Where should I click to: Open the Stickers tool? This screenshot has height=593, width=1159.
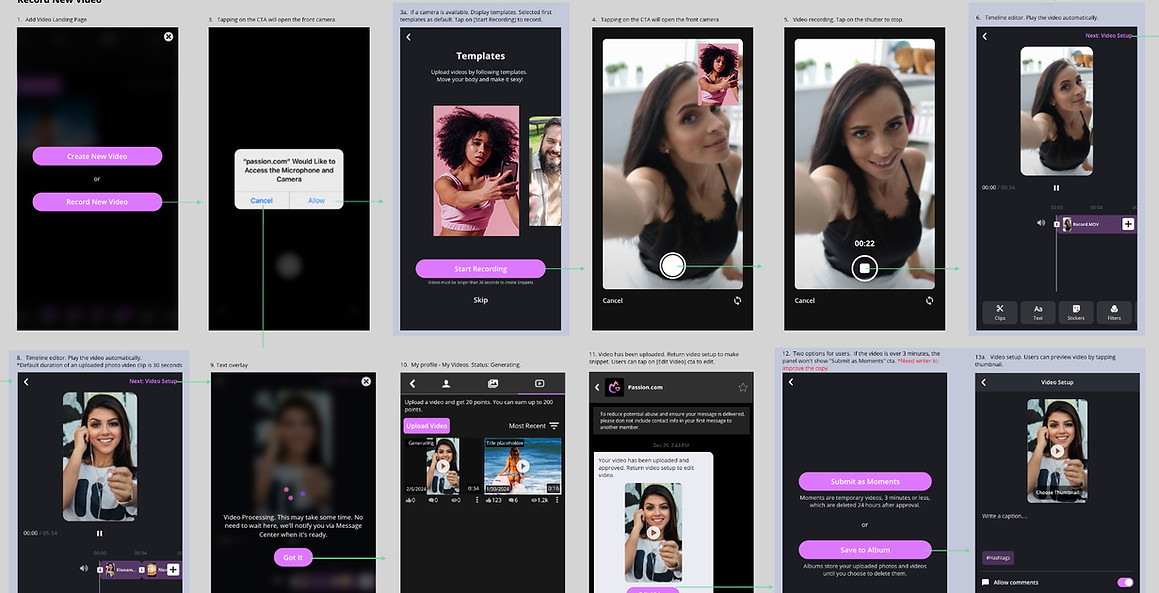point(1076,312)
